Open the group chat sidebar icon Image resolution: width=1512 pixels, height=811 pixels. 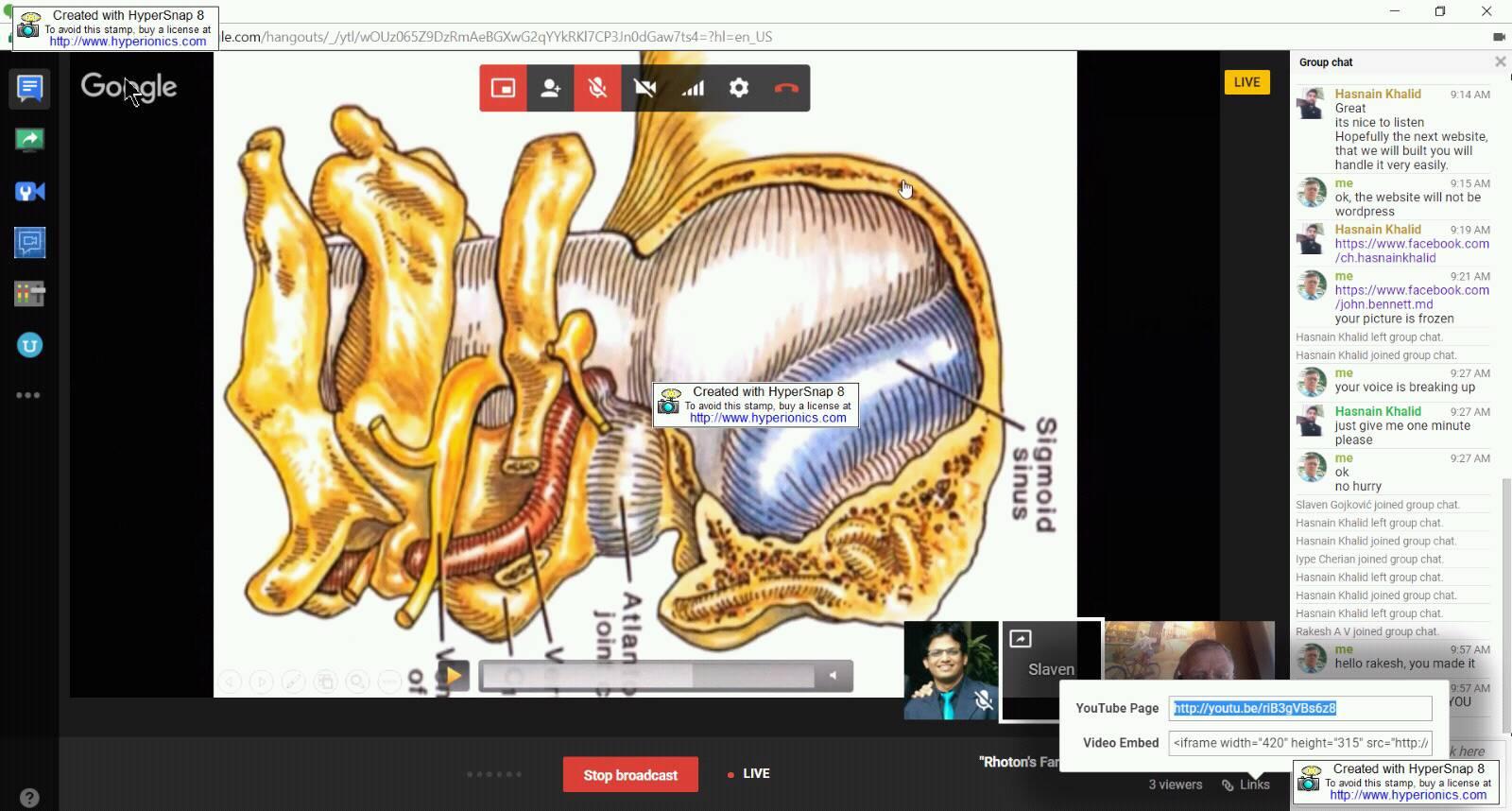point(29,89)
